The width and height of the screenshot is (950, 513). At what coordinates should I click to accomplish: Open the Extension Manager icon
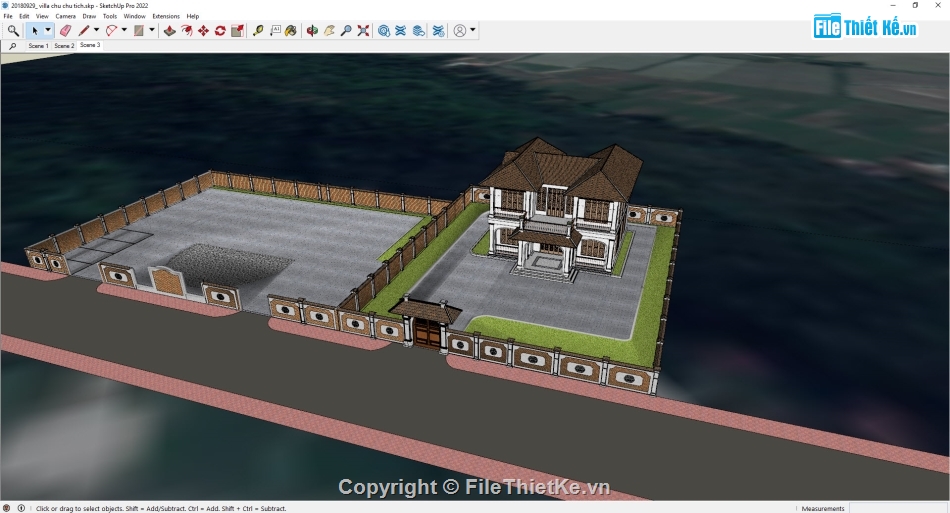(x=438, y=30)
